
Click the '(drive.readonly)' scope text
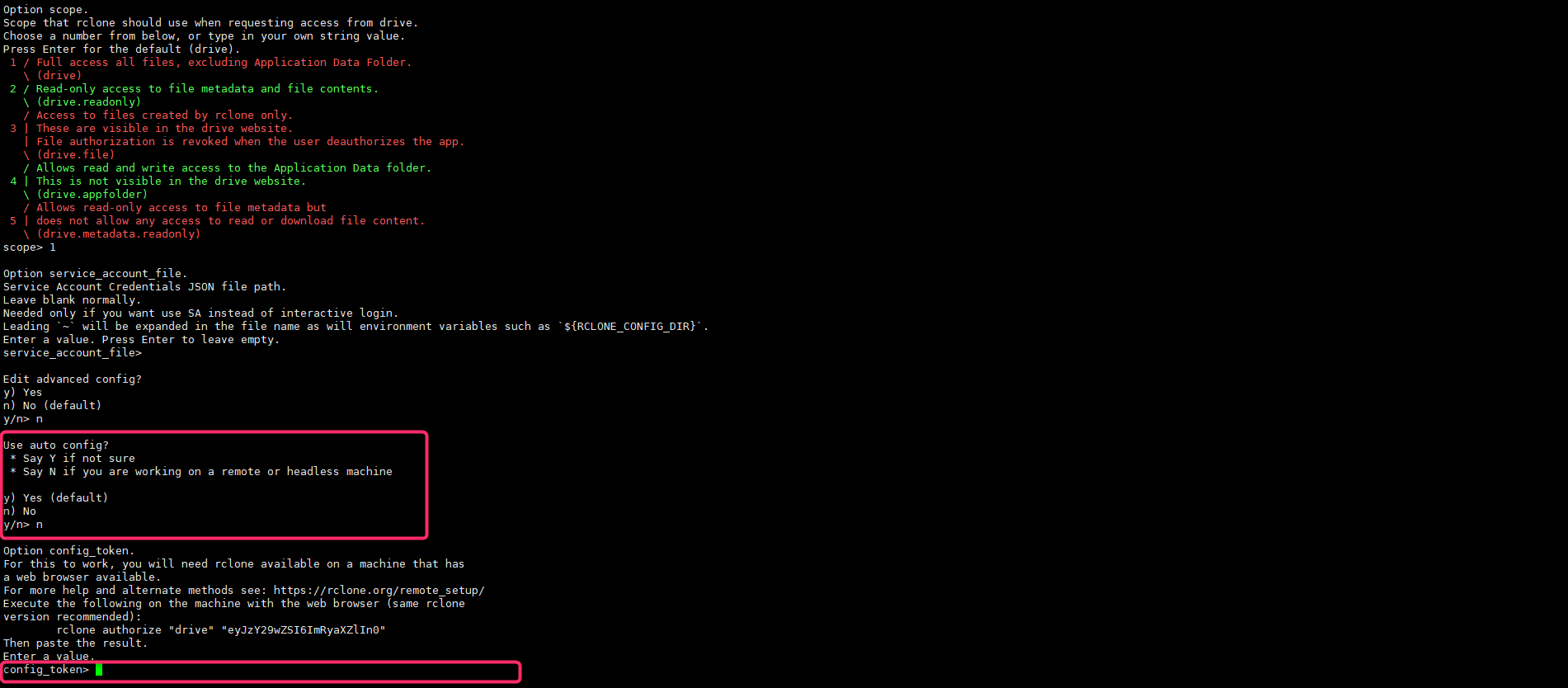(89, 102)
